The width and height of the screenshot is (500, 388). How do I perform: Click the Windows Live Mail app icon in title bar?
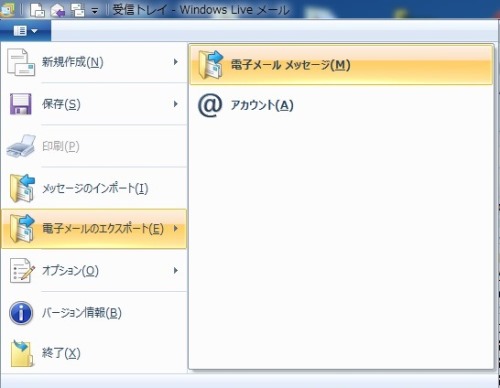(7, 9)
